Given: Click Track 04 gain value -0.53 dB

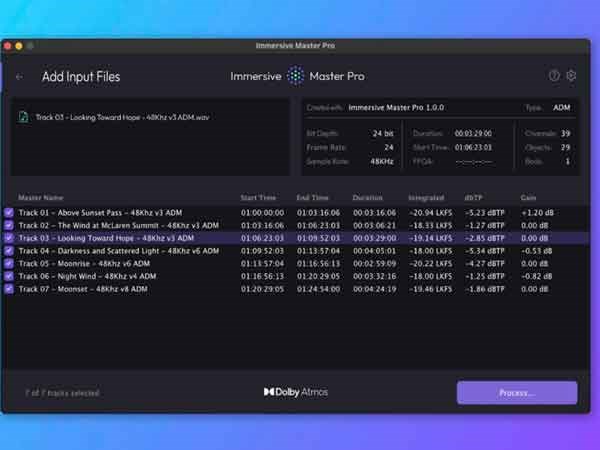Looking at the screenshot, I should point(536,251).
